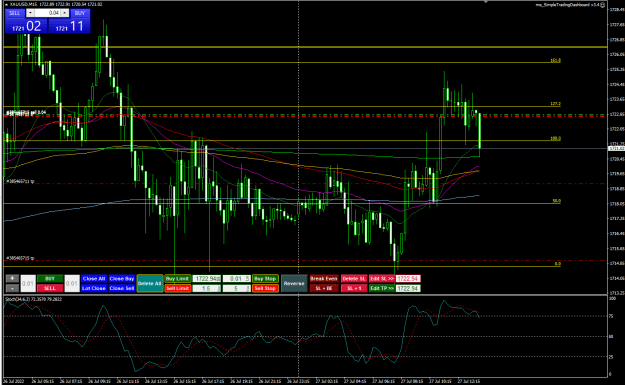Viewport: 625px width, 385px height.
Task: Decrease volume with the one-click panel down arrow
Action: coord(30,13)
